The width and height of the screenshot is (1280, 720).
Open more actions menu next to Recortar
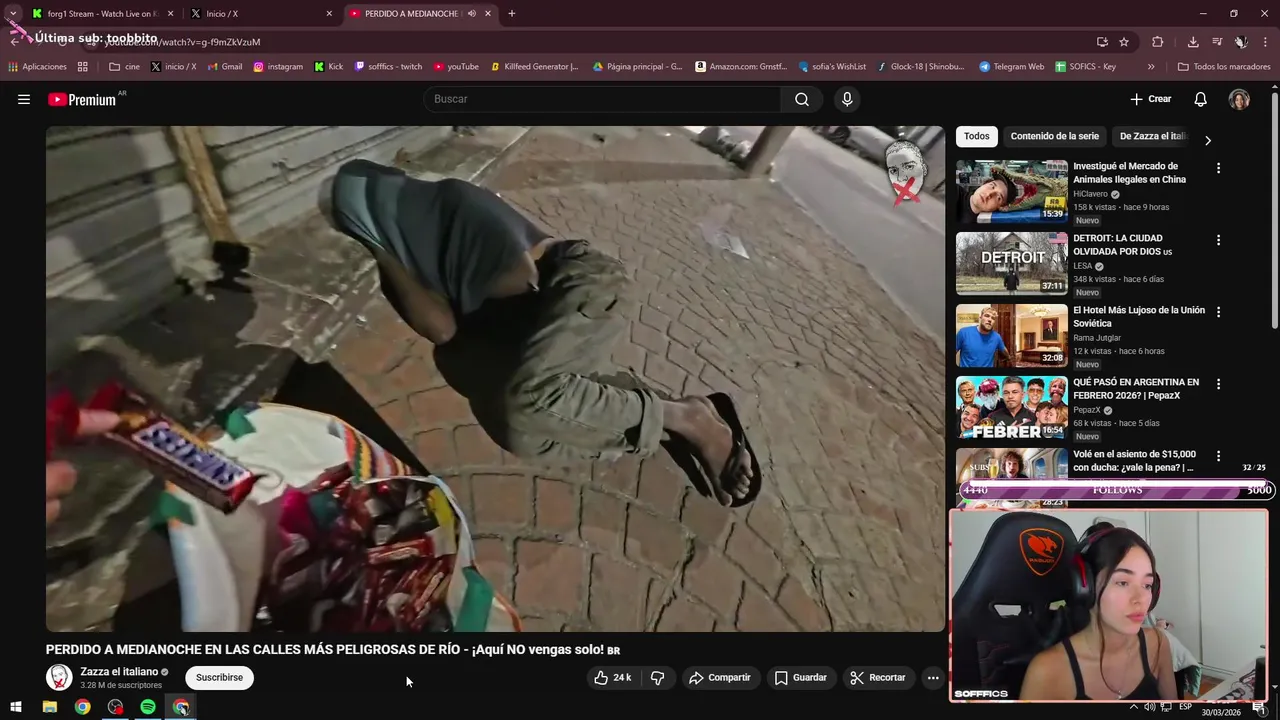[x=933, y=677]
